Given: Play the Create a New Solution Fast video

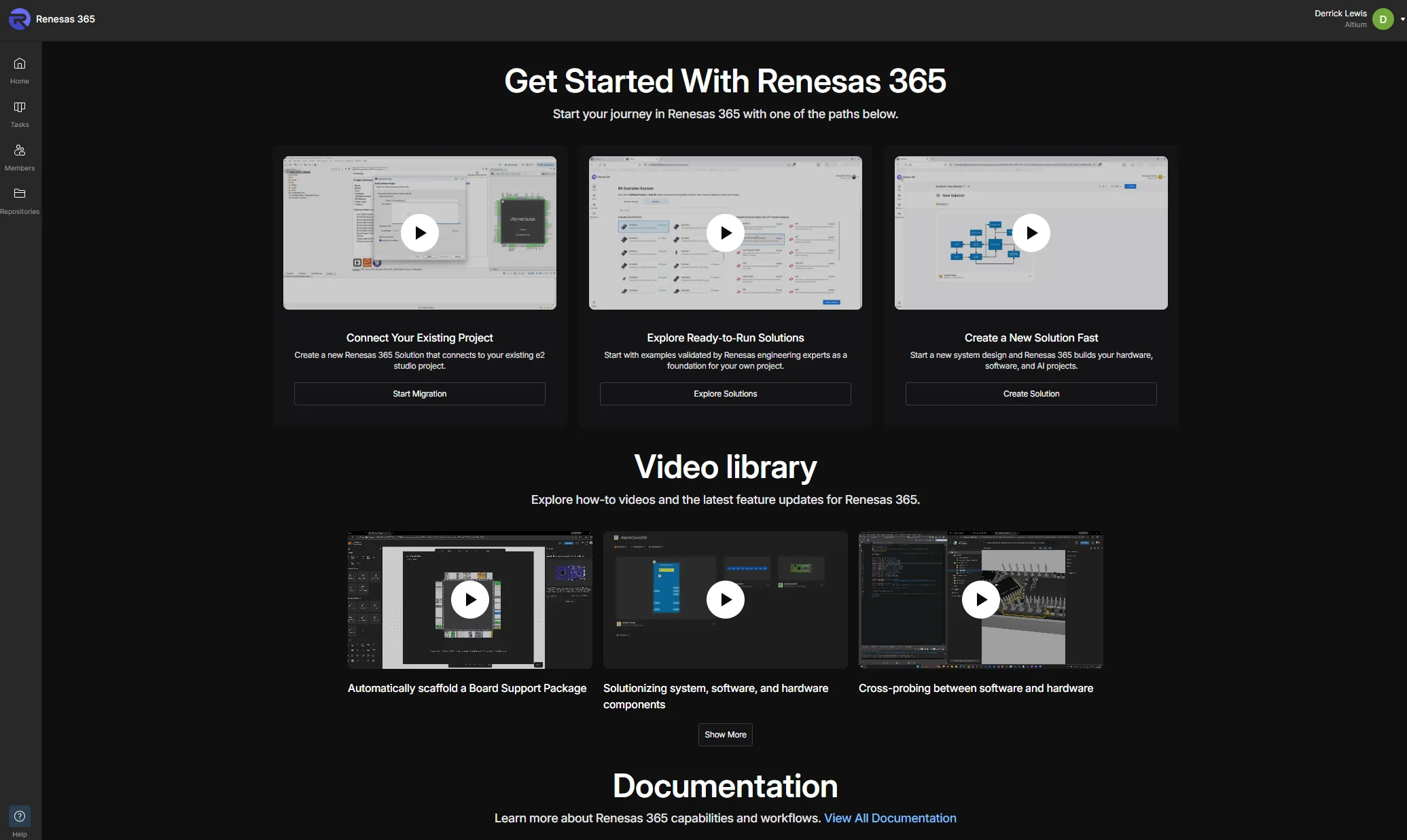Looking at the screenshot, I should 1031,233.
